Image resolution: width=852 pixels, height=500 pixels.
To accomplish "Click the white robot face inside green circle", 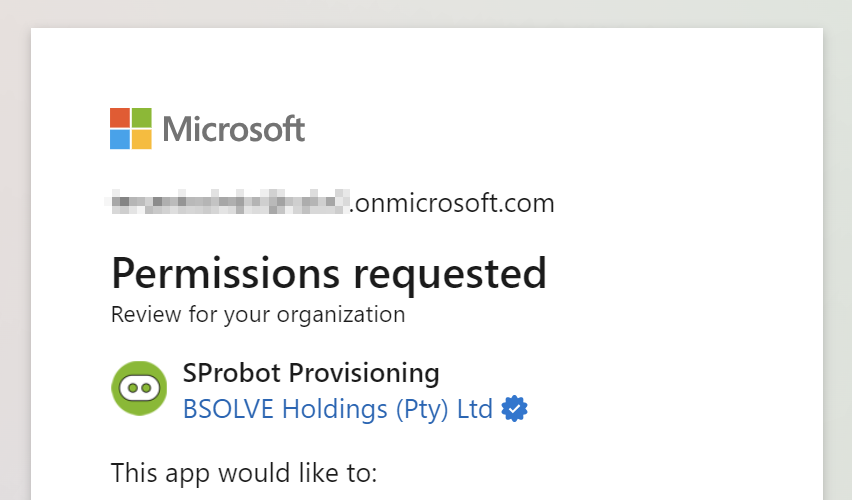I will (139, 388).
